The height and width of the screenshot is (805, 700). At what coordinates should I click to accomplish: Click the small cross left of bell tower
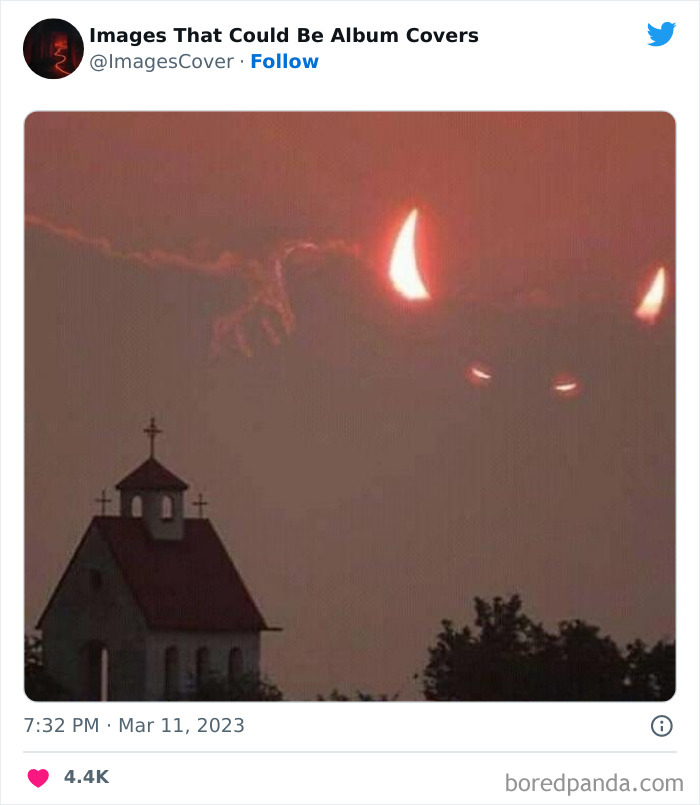point(103,502)
